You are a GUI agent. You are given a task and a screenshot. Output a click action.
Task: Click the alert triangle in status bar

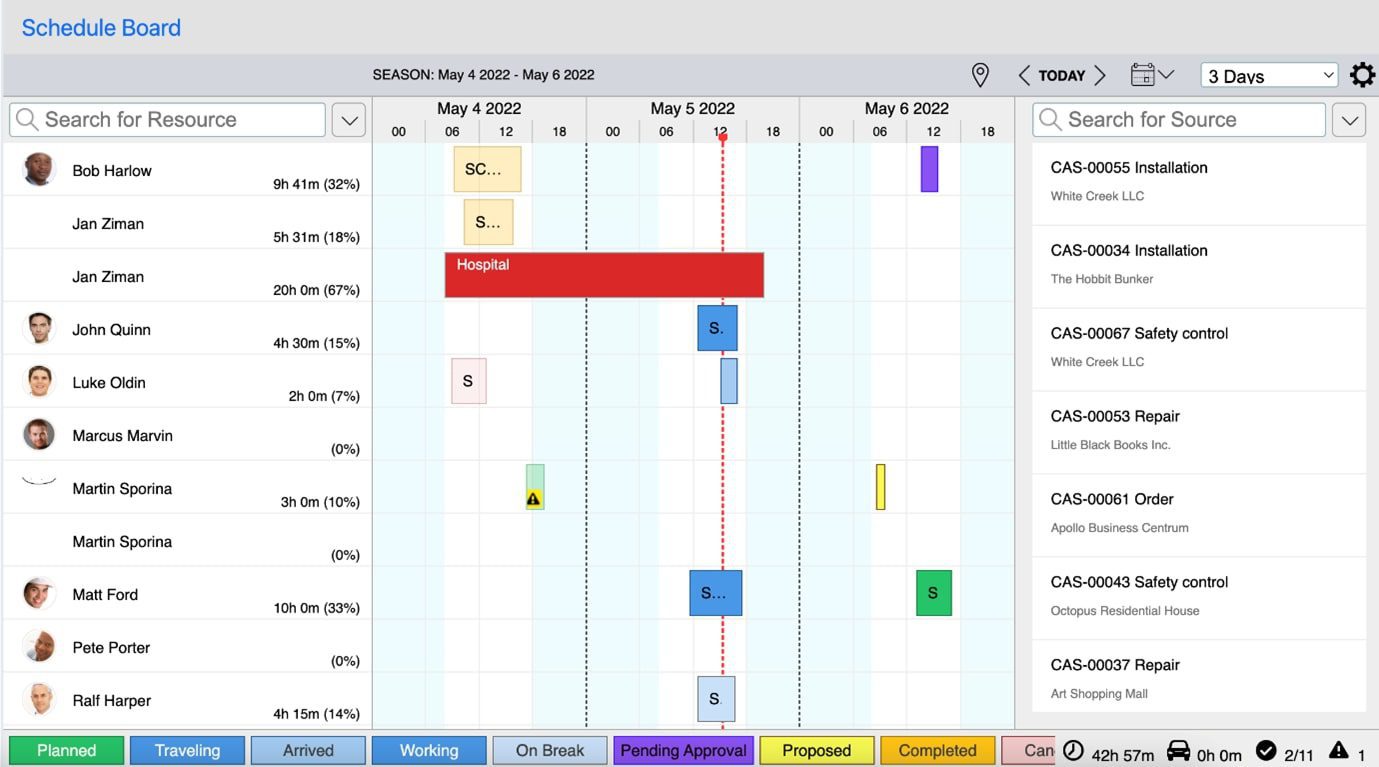click(1338, 751)
